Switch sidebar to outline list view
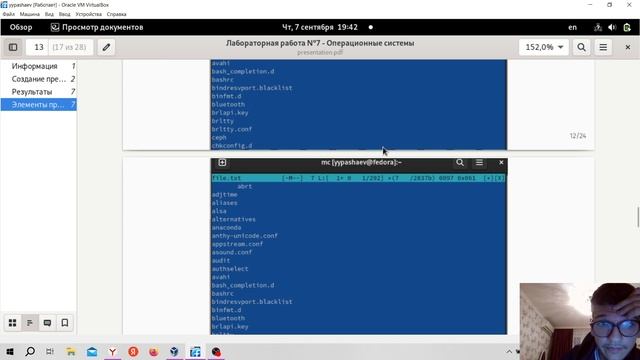 tap(30, 323)
